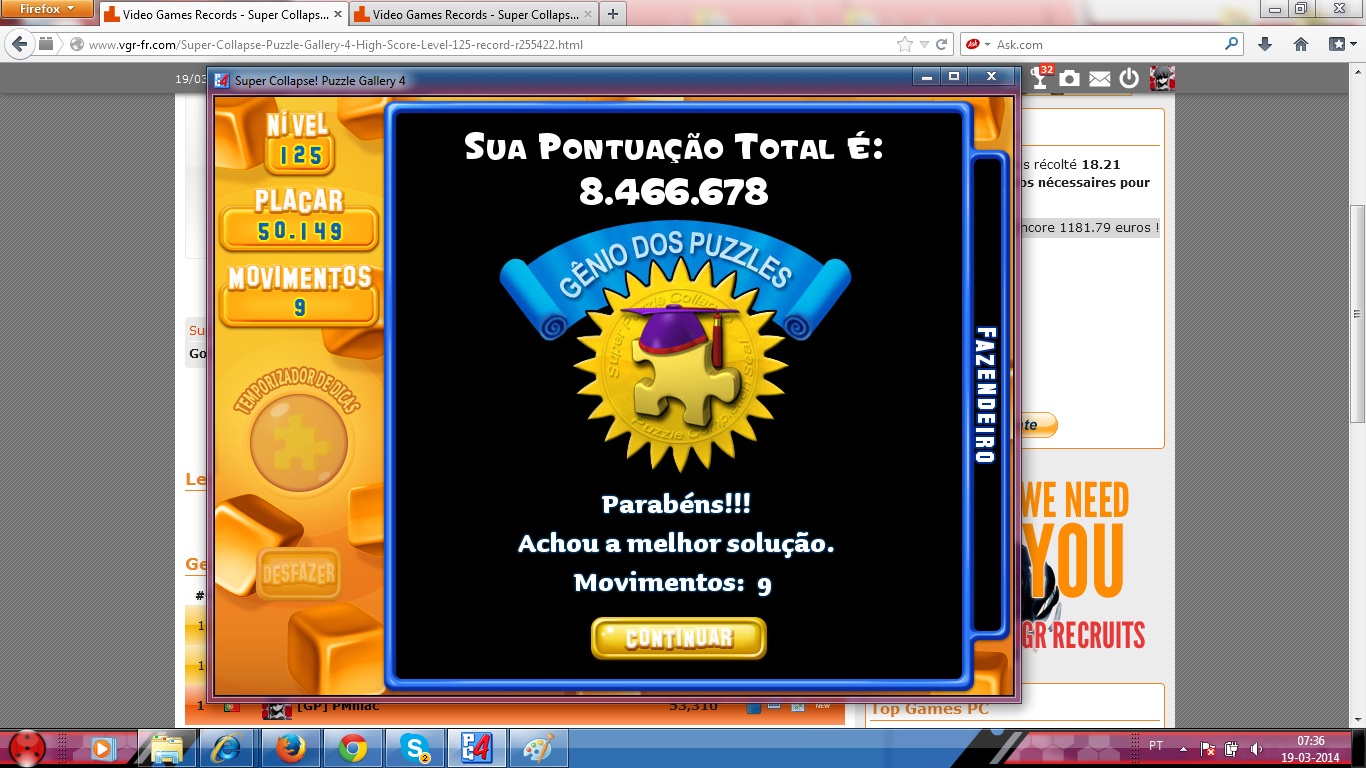Open the envelope messages icon

click(x=1100, y=79)
